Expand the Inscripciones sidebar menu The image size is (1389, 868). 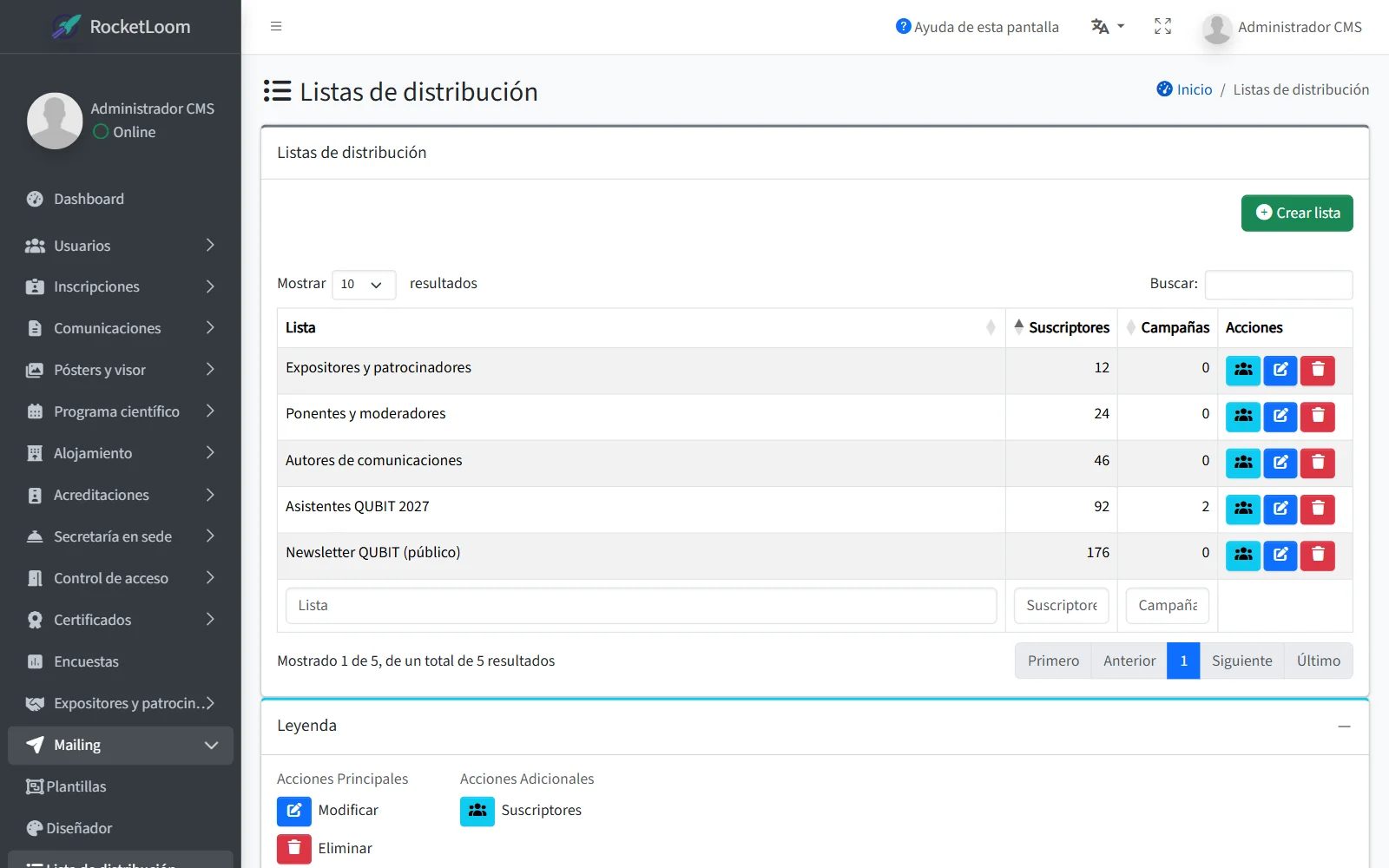121,286
